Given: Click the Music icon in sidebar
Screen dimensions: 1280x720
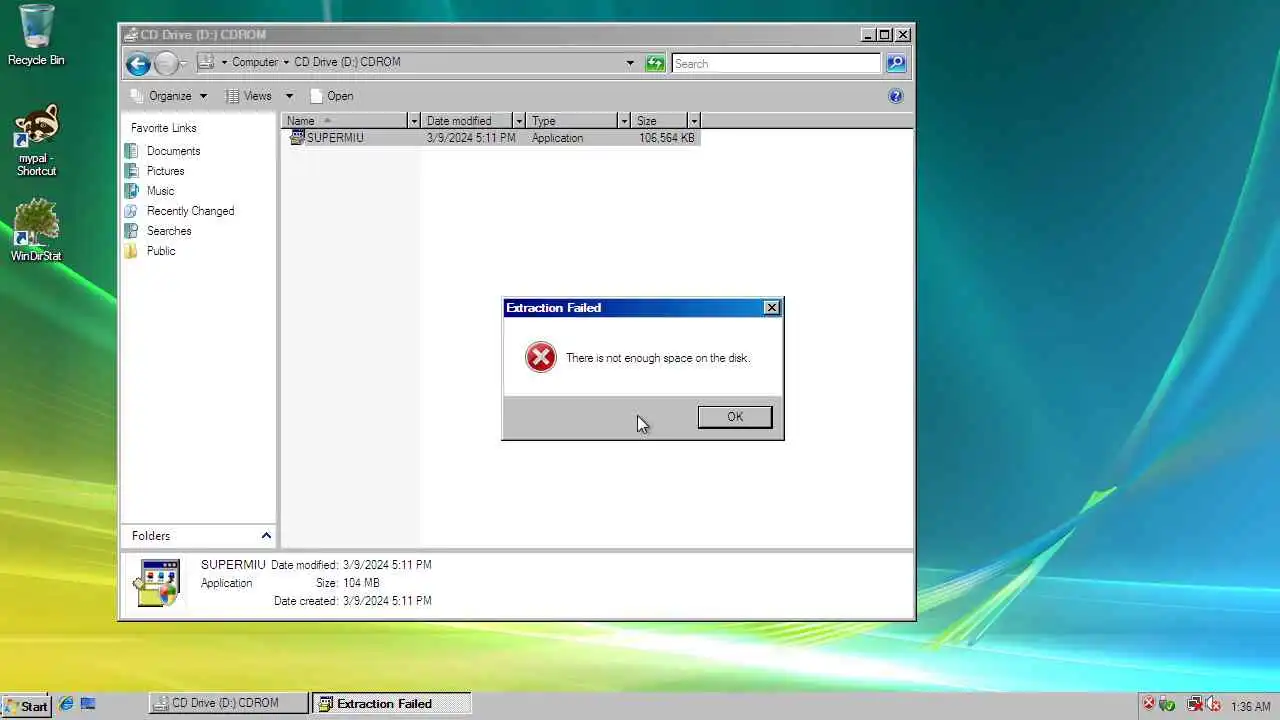Looking at the screenshot, I should pyautogui.click(x=131, y=191).
